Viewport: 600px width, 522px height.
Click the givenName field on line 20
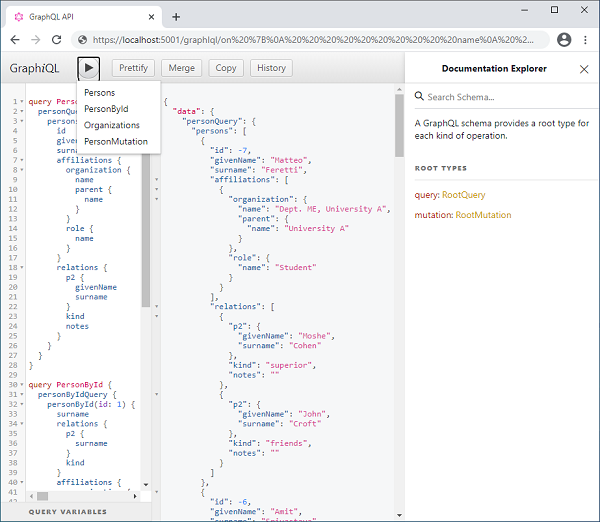96,287
